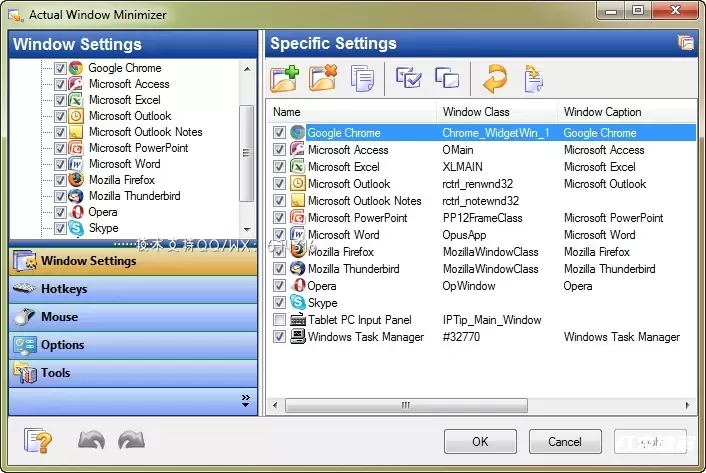
Task: Click the undo arrow icon
Action: point(91,440)
